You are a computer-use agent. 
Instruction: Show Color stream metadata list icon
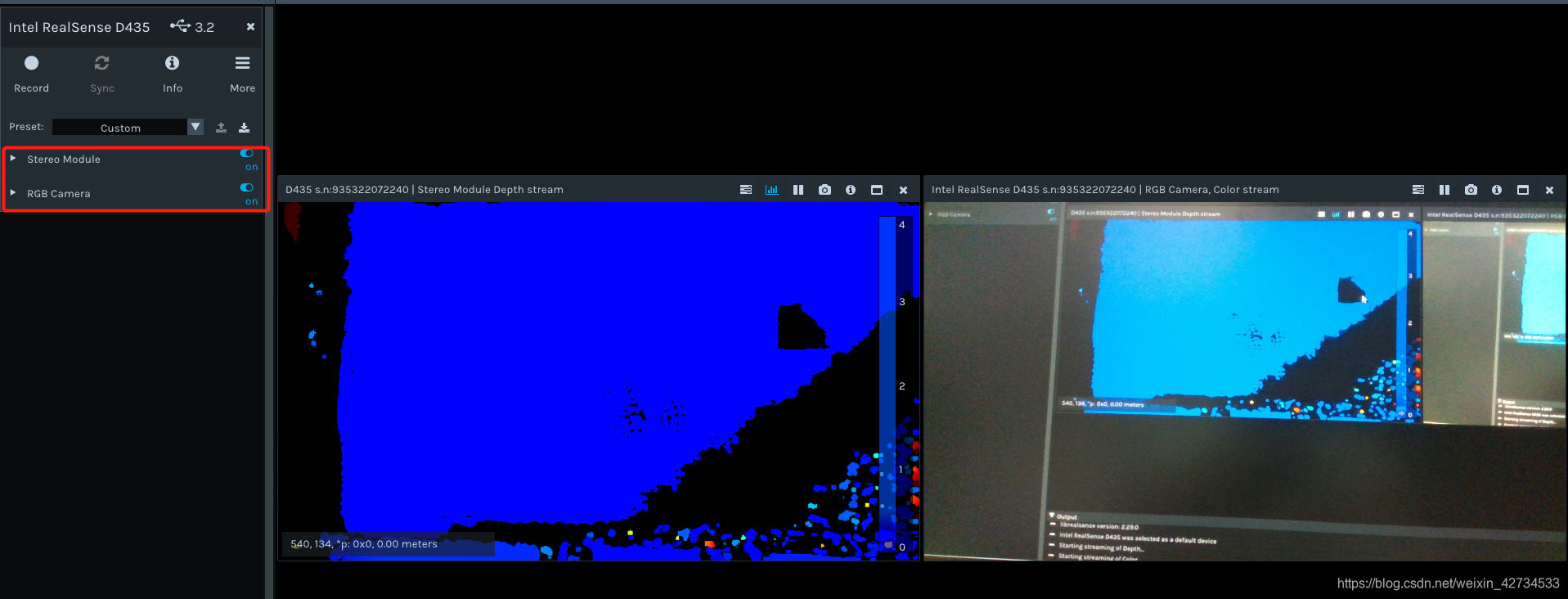click(x=1418, y=190)
